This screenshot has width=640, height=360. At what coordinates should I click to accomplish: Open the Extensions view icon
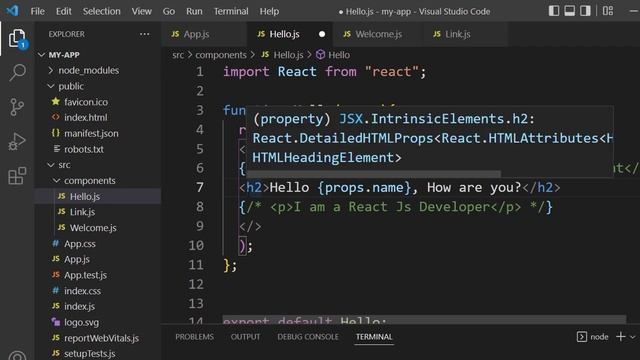click(x=17, y=176)
